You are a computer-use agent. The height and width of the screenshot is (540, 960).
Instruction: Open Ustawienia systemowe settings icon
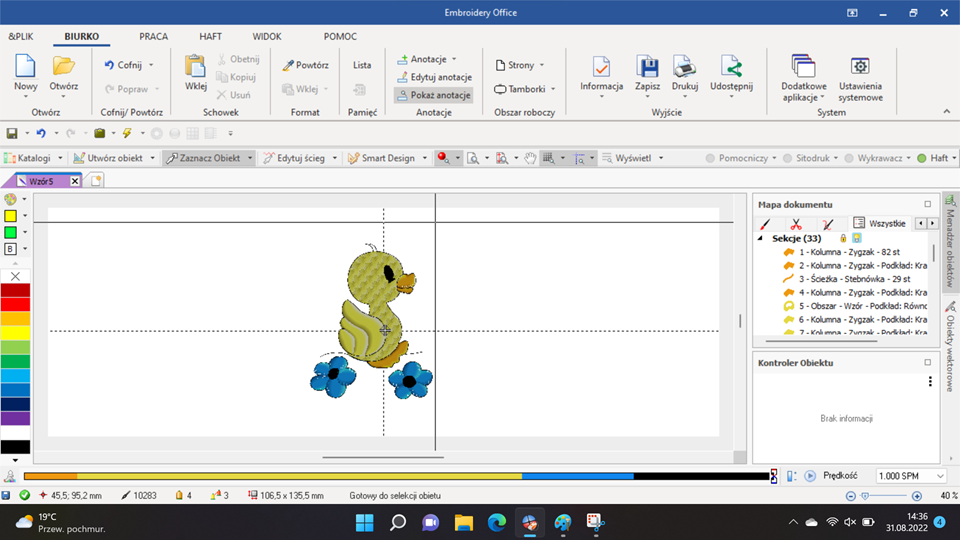(x=860, y=68)
